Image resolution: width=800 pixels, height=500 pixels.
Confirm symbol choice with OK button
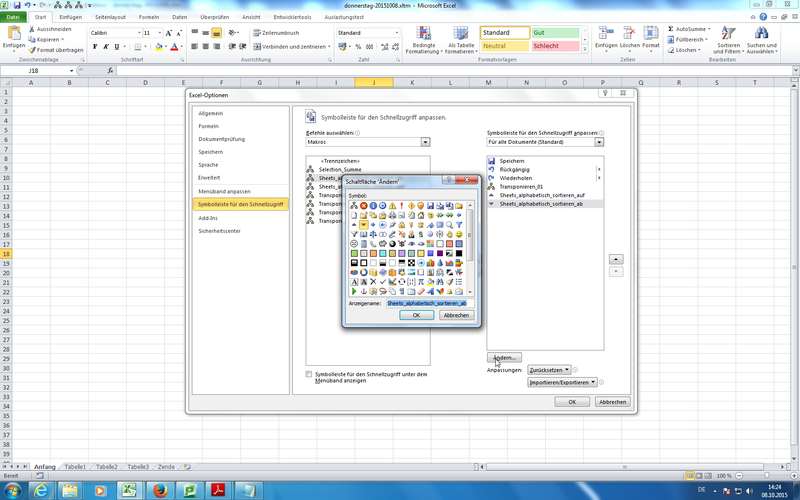pos(416,315)
